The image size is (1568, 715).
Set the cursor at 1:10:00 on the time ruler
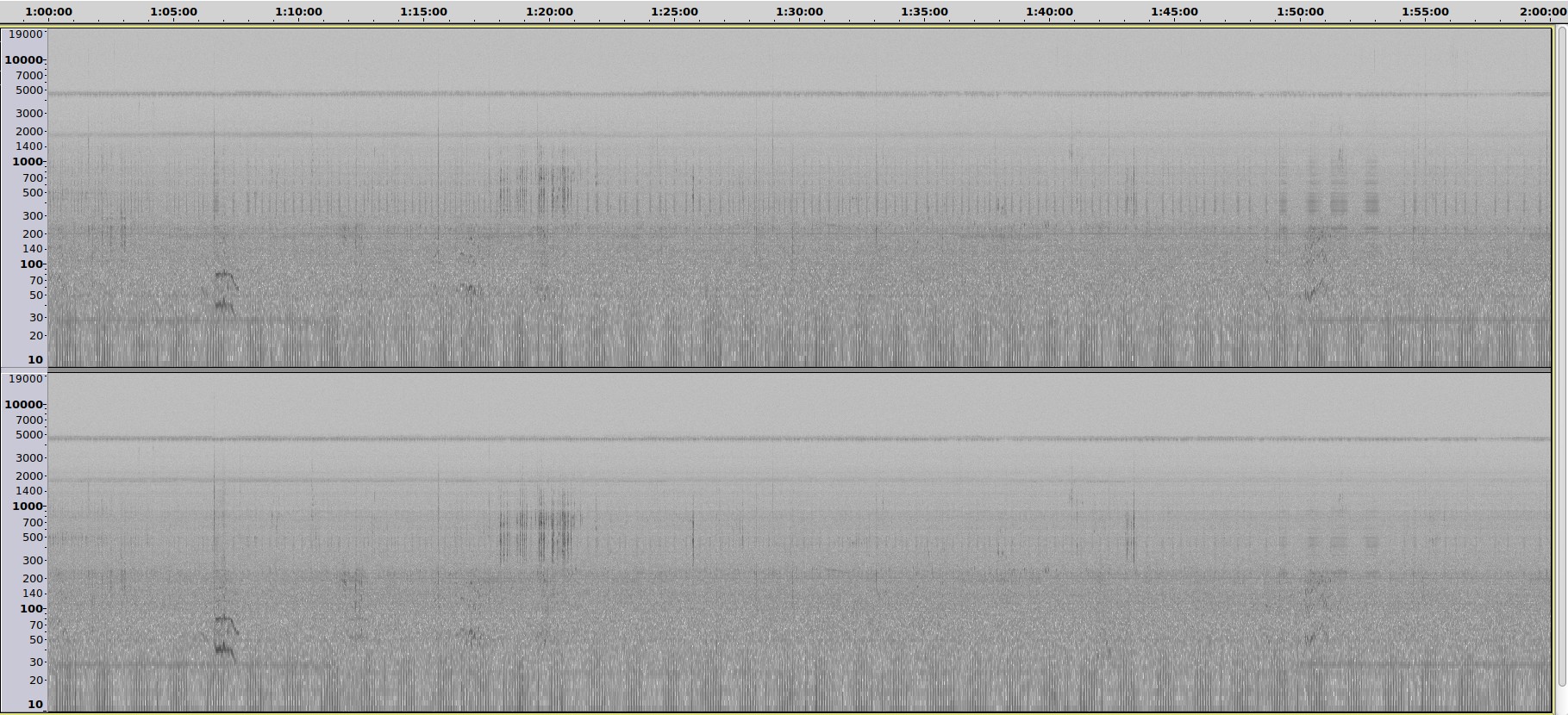point(298,12)
